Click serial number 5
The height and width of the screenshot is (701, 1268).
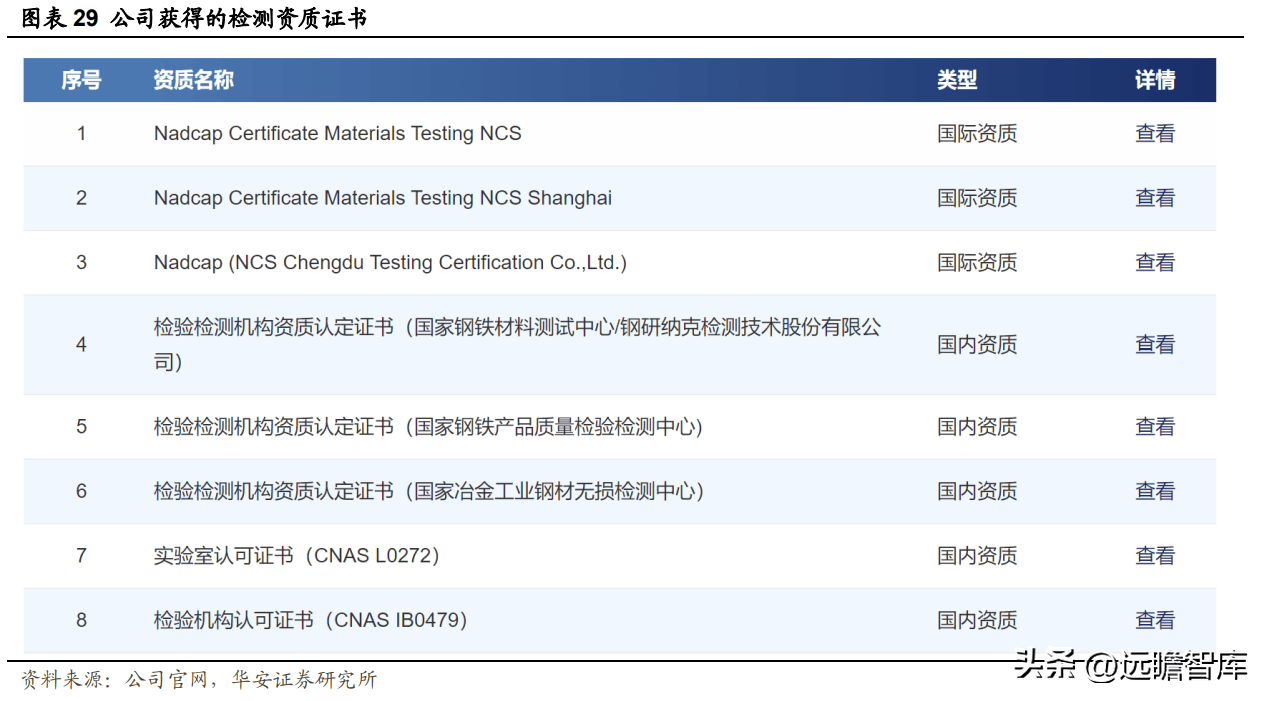pos(82,426)
